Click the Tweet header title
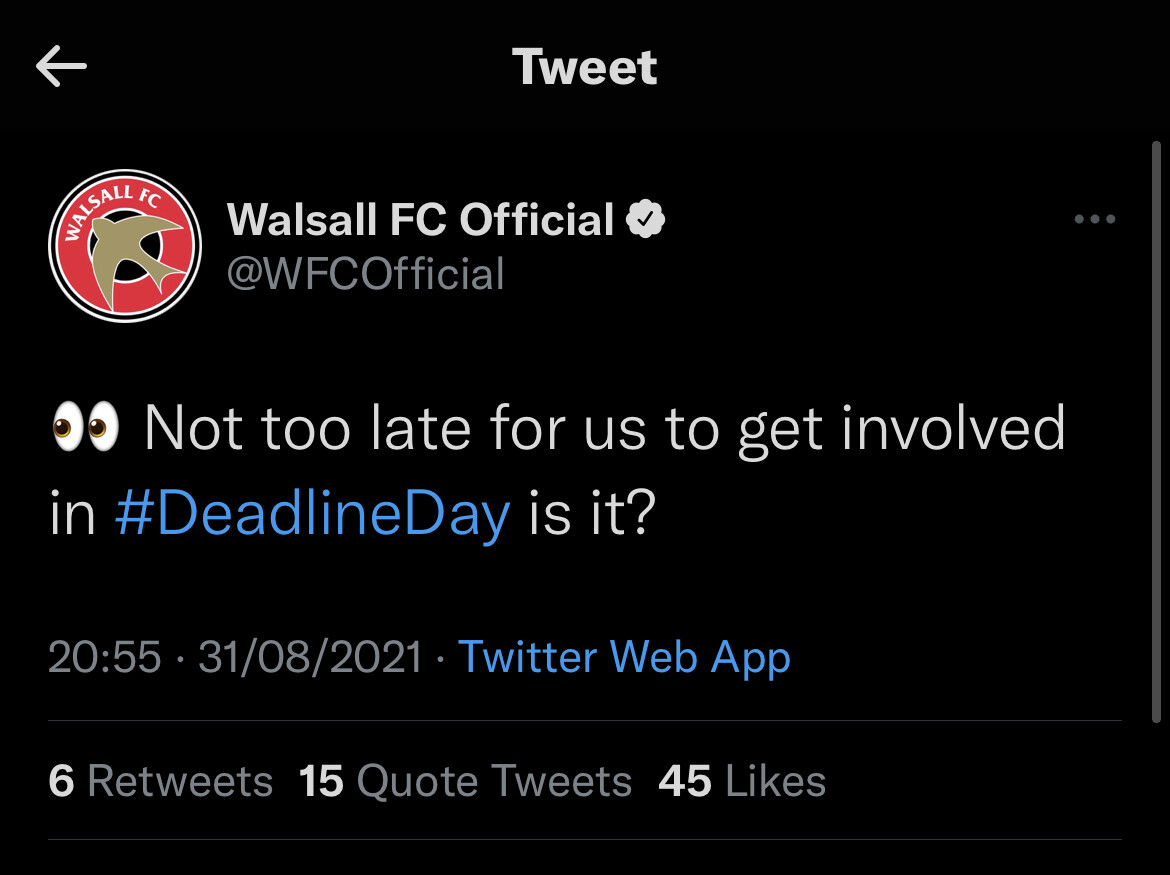Screen dimensions: 1170x875 (584, 66)
